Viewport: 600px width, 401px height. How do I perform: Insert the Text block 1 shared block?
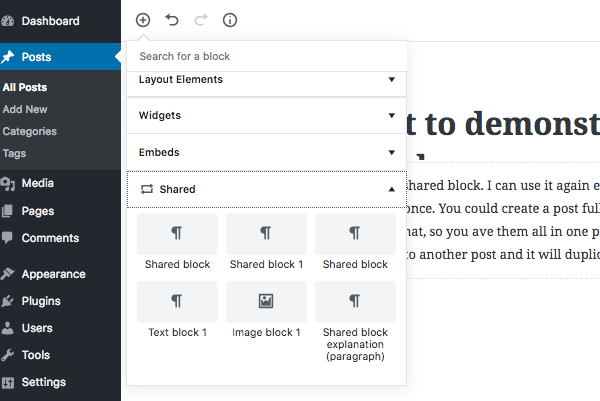click(178, 310)
